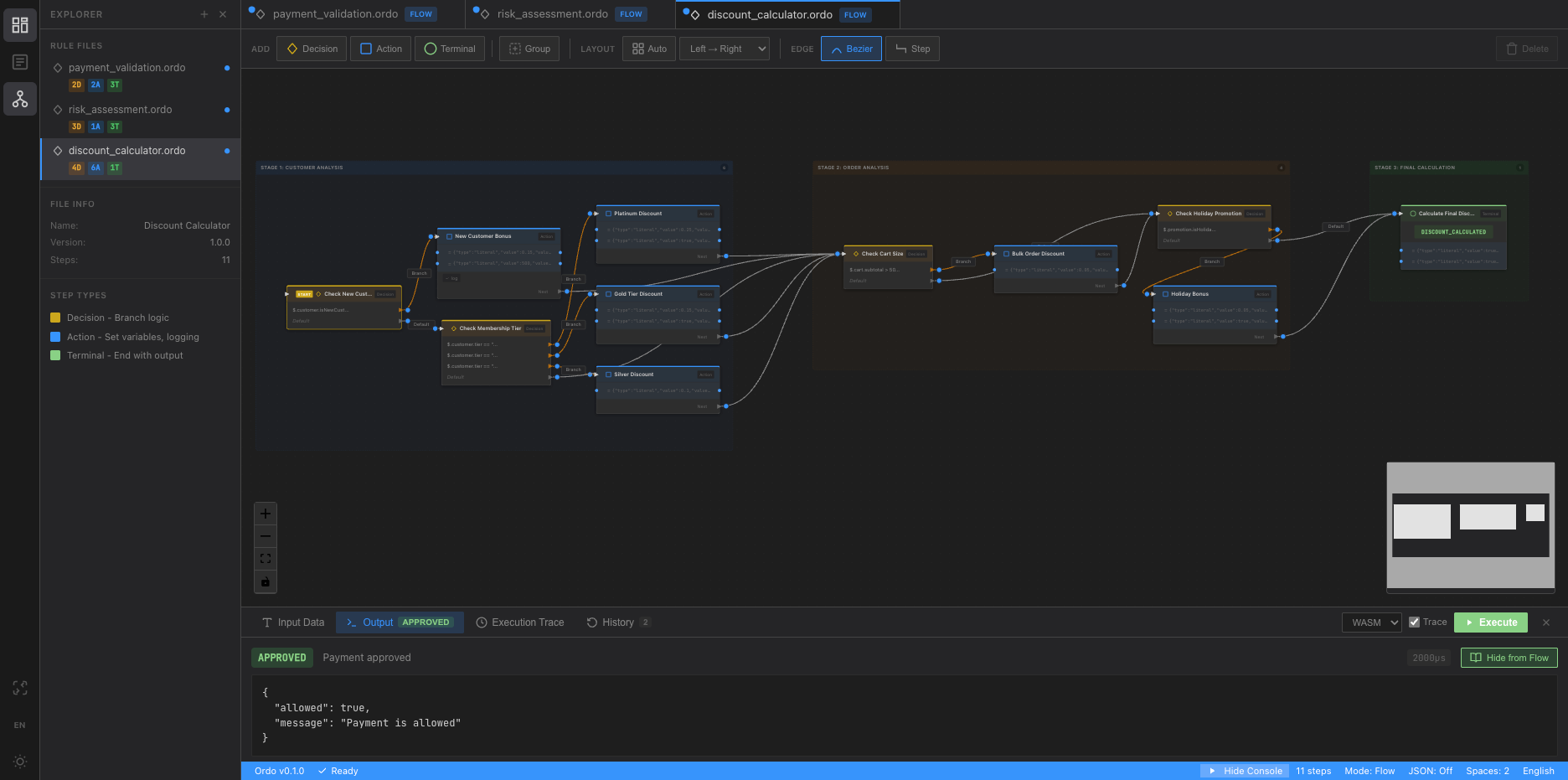Click the minimap overview of the flow
Viewport: 1568px width, 780px height.
(1470, 525)
